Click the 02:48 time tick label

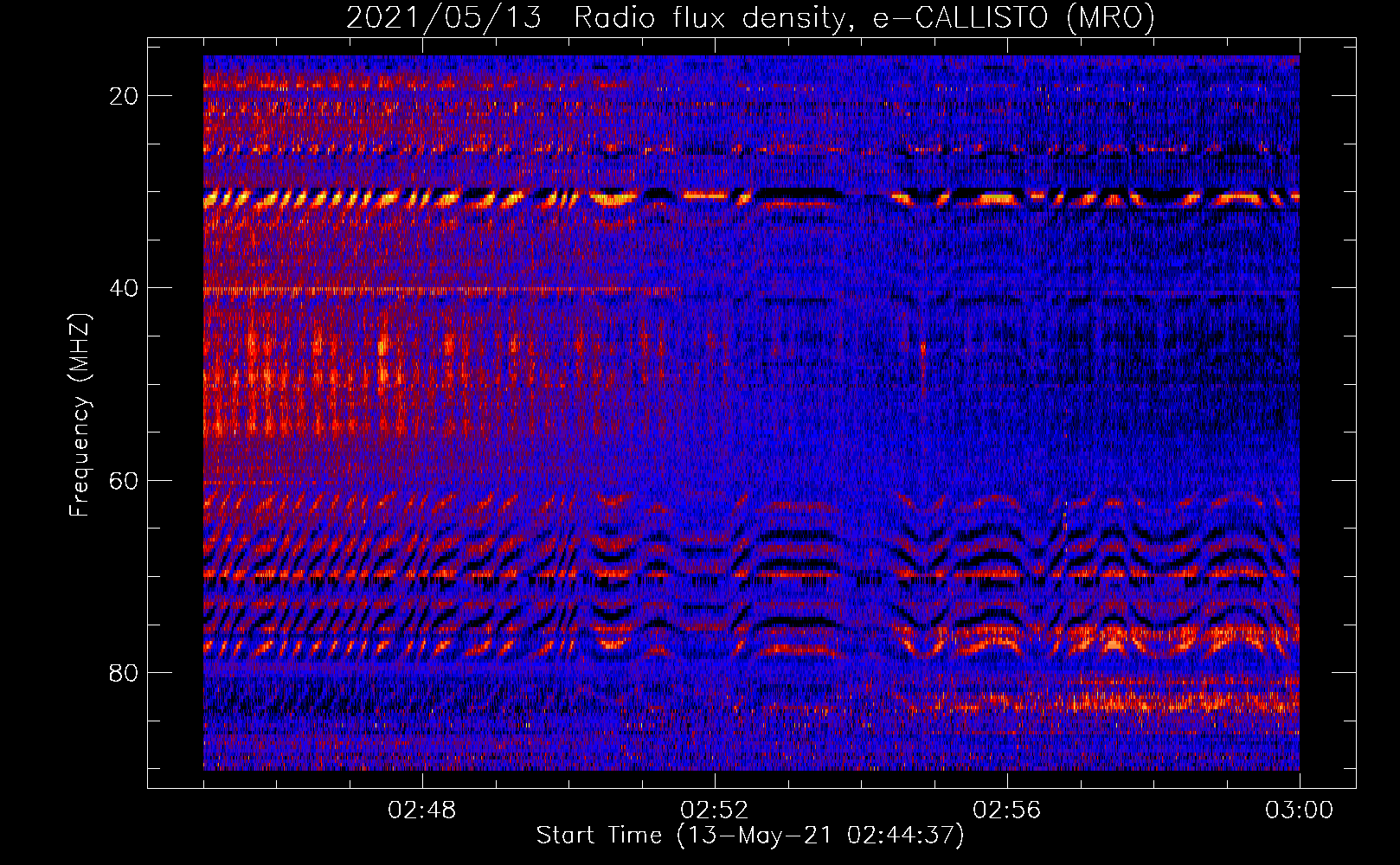422,811
